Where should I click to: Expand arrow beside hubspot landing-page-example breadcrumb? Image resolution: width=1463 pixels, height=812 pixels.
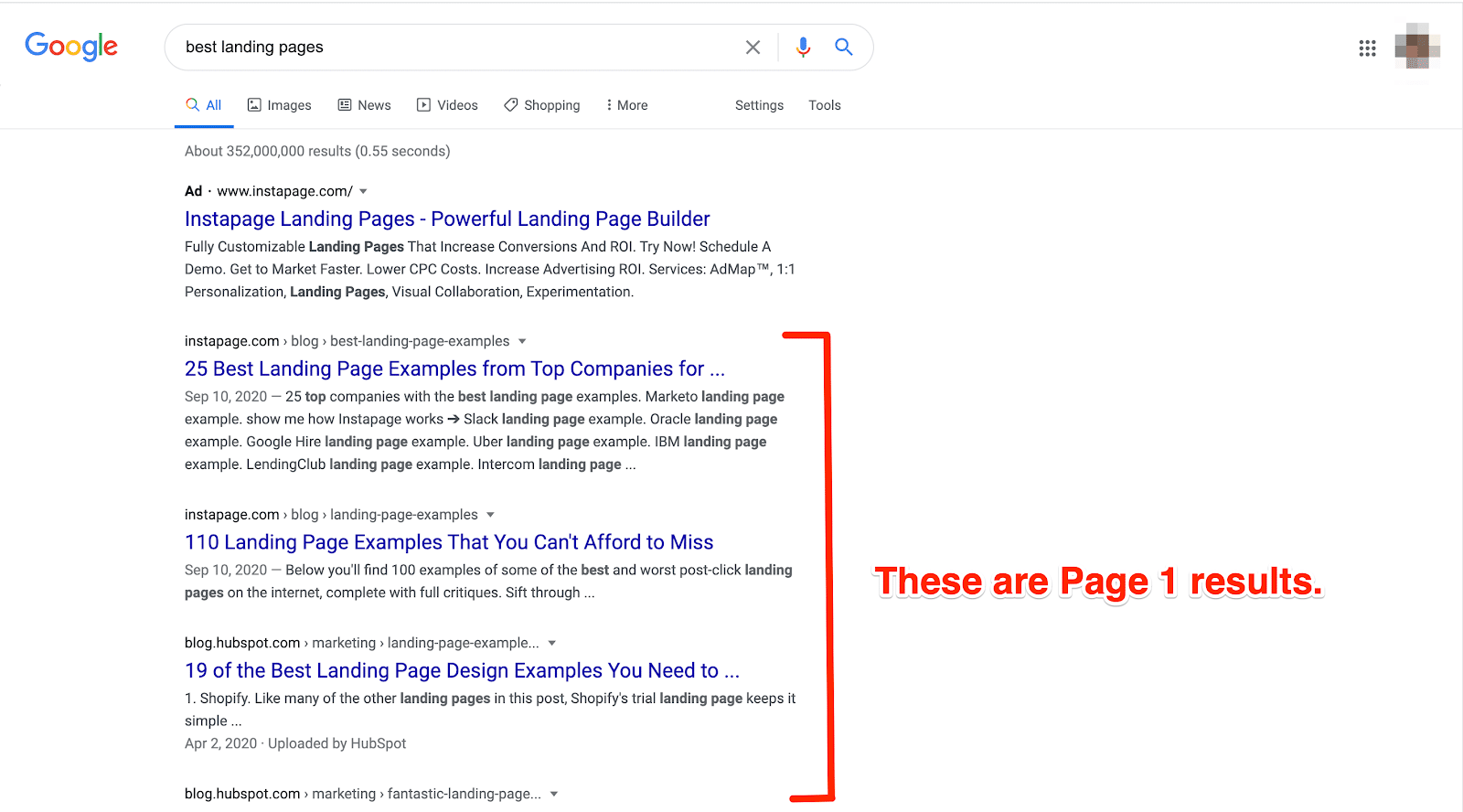552,643
